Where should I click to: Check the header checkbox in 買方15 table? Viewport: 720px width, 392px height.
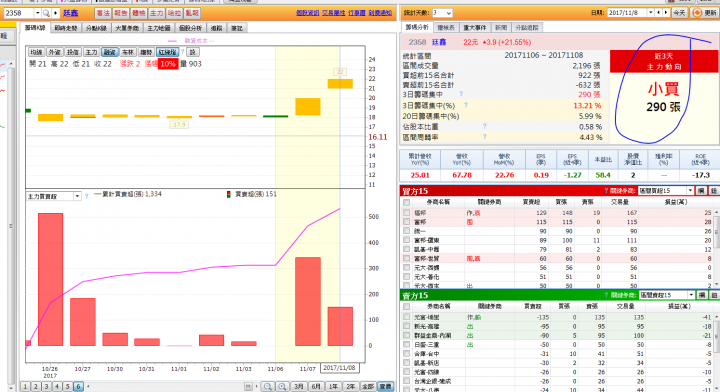(x=406, y=202)
